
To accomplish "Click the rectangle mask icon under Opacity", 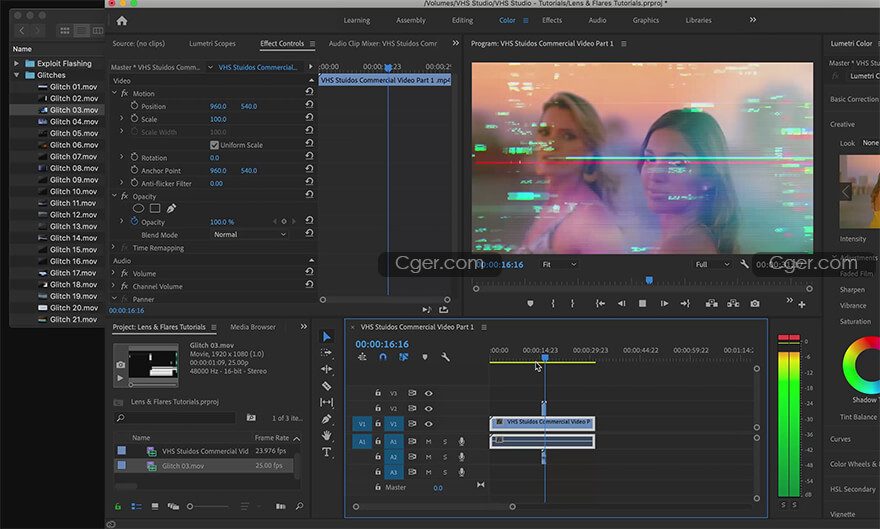I will pos(155,209).
